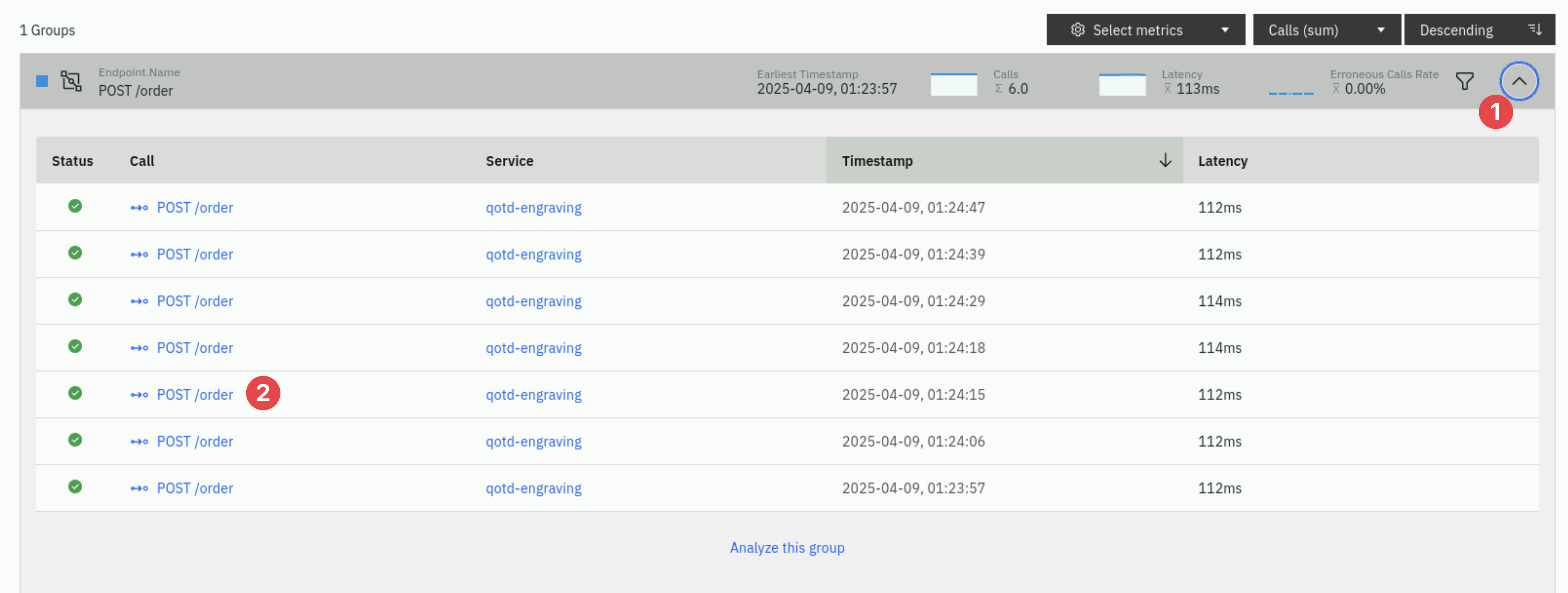Open qotd-engraving service link at 01:24:39
Viewport: 1568px width, 593px height.
pos(533,254)
